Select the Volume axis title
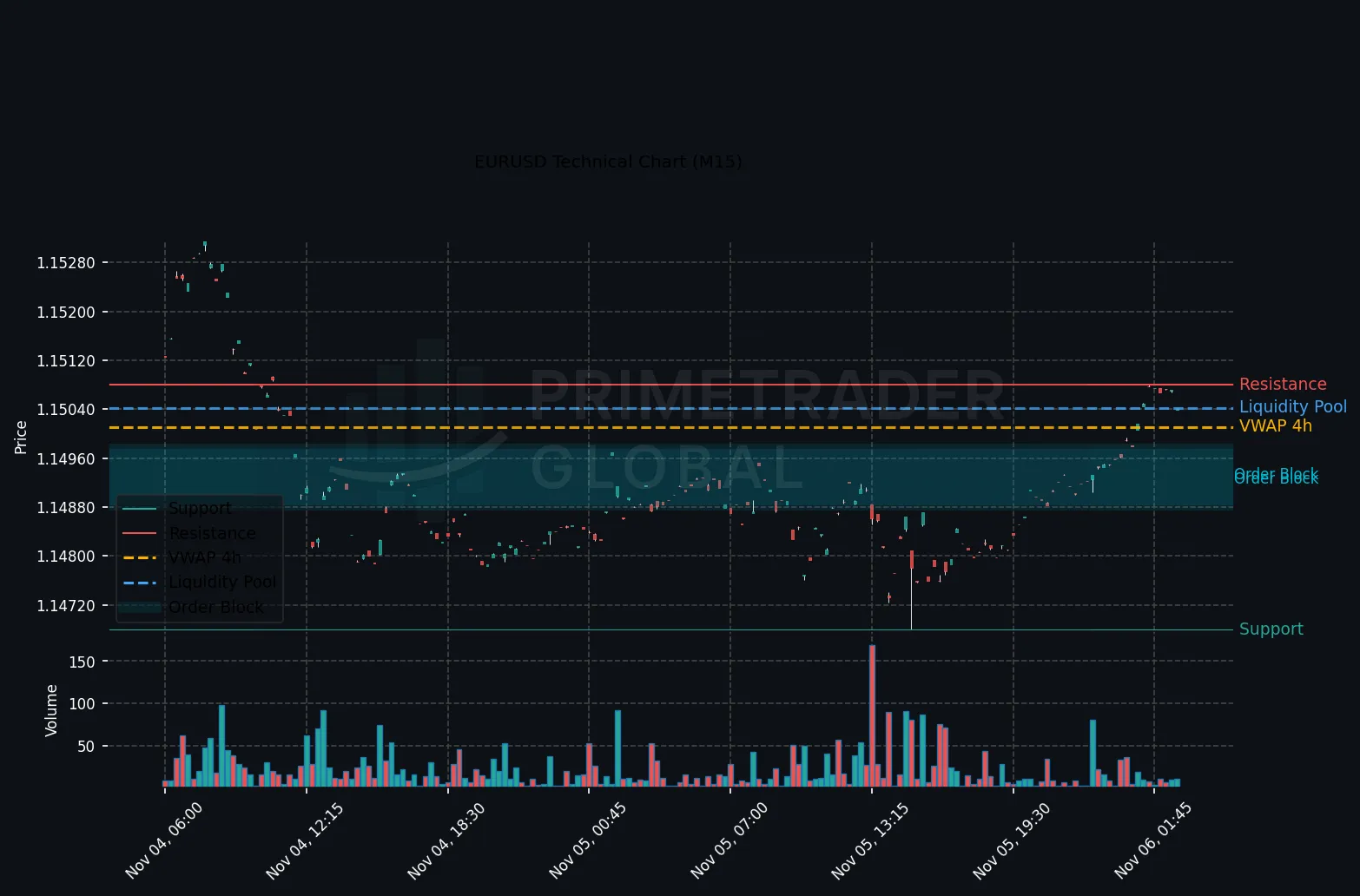 (51, 711)
